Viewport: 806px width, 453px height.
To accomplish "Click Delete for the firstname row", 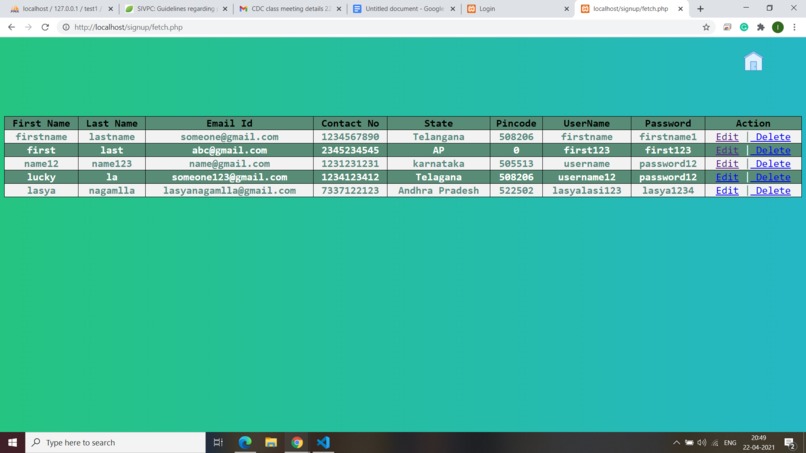I will pos(771,137).
